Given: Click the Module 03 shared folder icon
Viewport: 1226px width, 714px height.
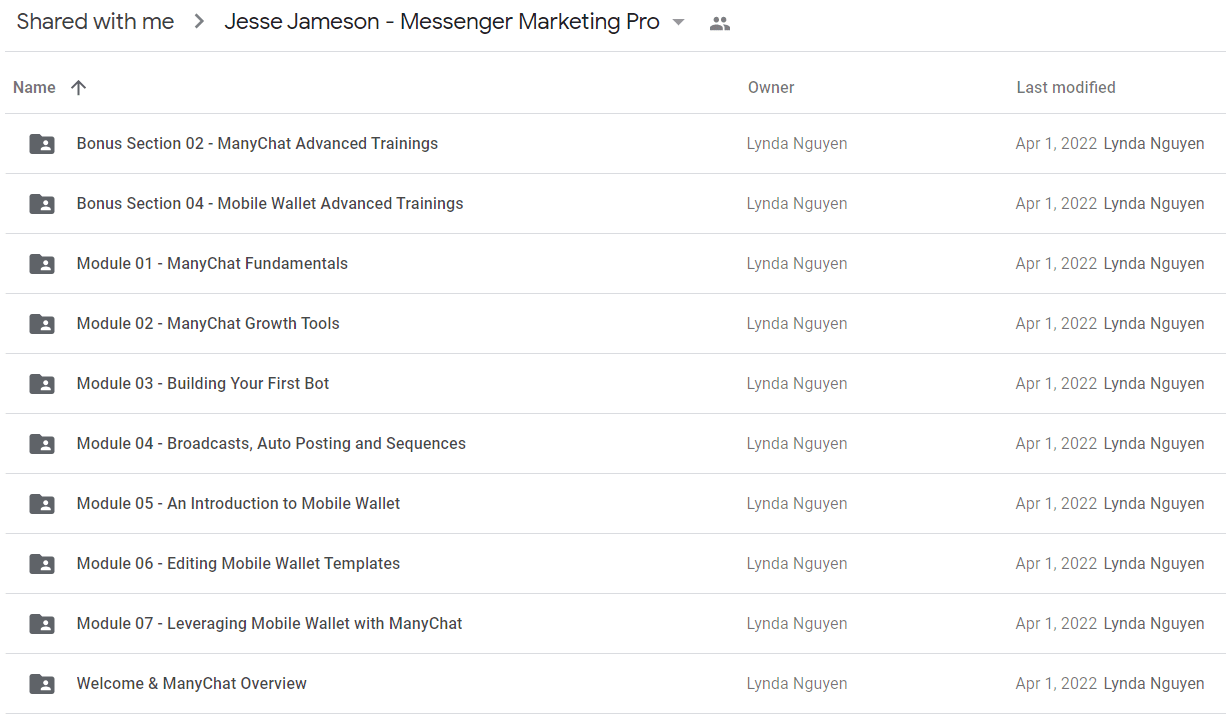Looking at the screenshot, I should point(42,384).
